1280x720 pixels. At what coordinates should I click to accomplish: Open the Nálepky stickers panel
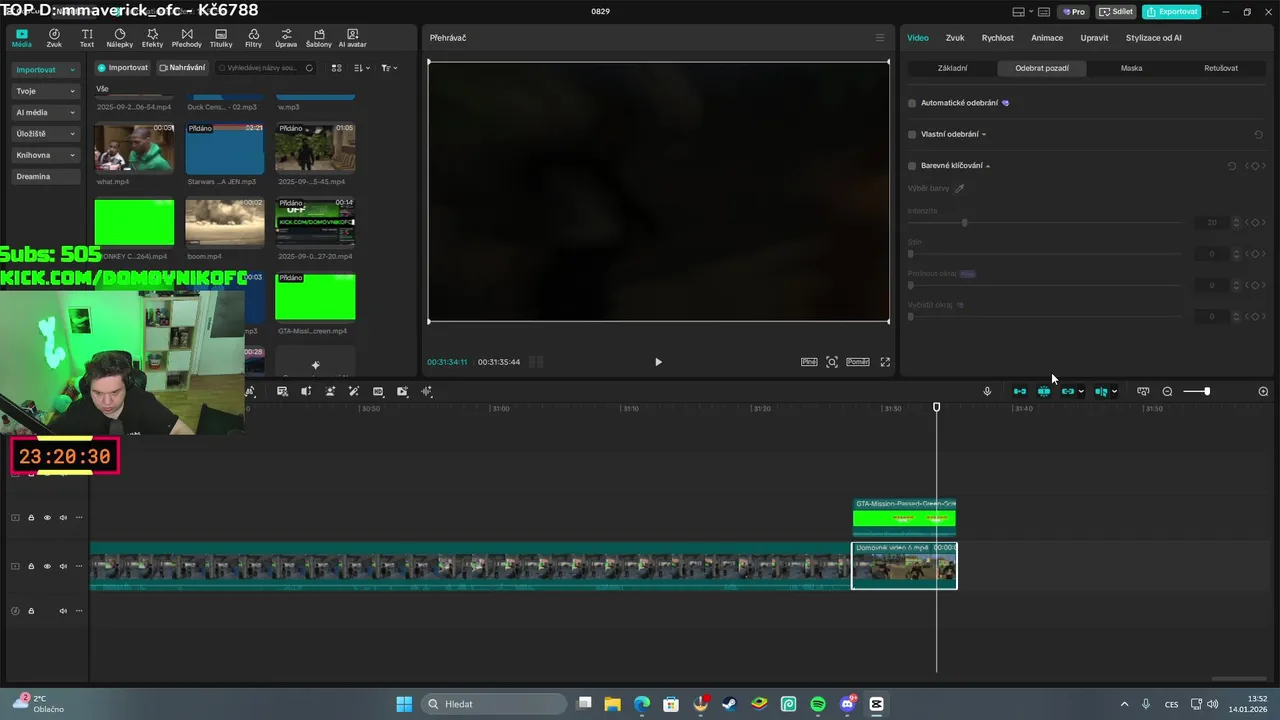tap(120, 38)
